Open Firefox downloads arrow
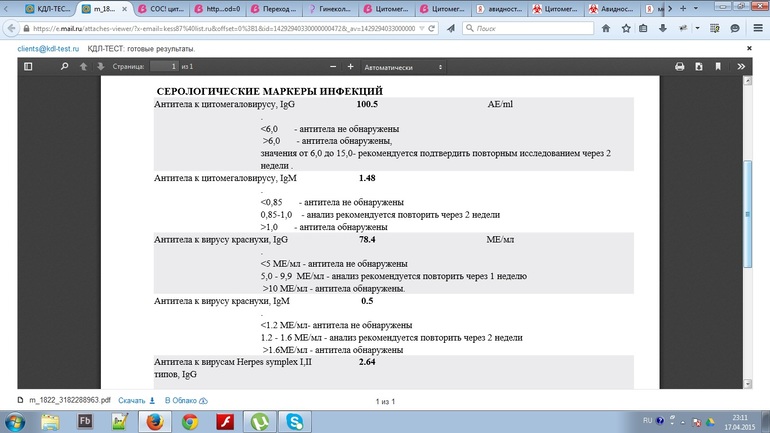Viewport: 770px width, 433px height. [662, 28]
